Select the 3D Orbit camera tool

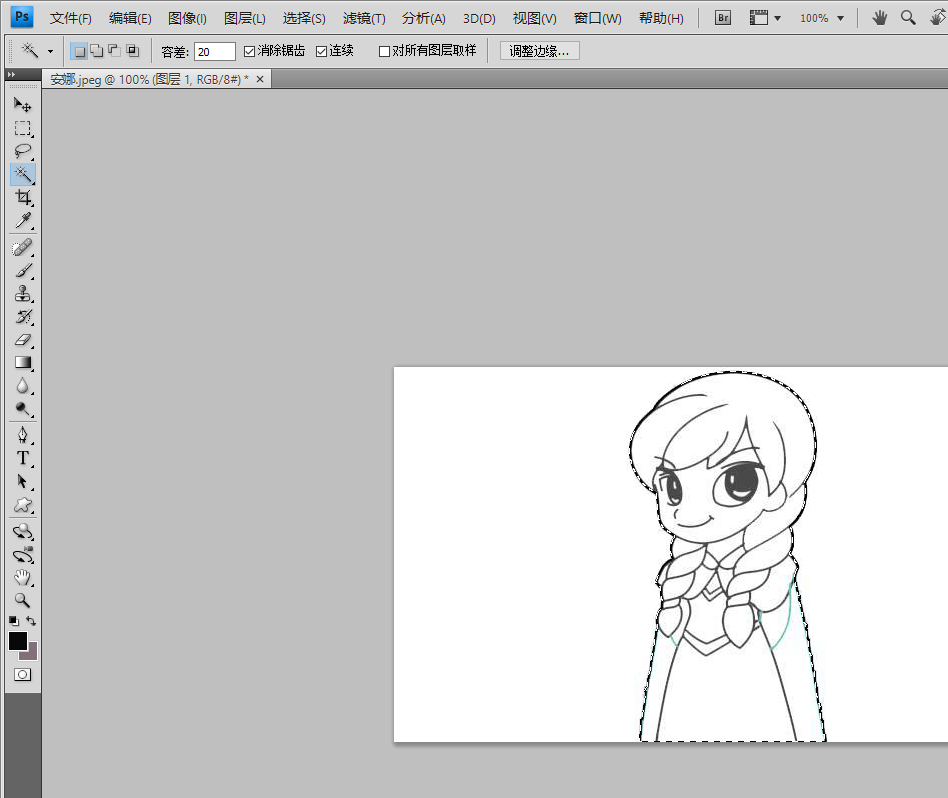click(22, 554)
